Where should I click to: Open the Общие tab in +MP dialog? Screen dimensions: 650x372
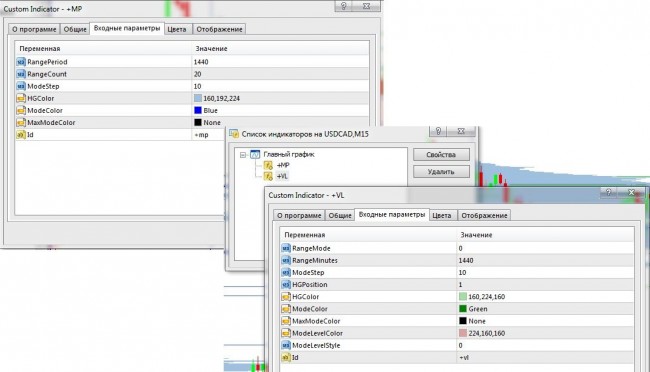[x=75, y=29]
